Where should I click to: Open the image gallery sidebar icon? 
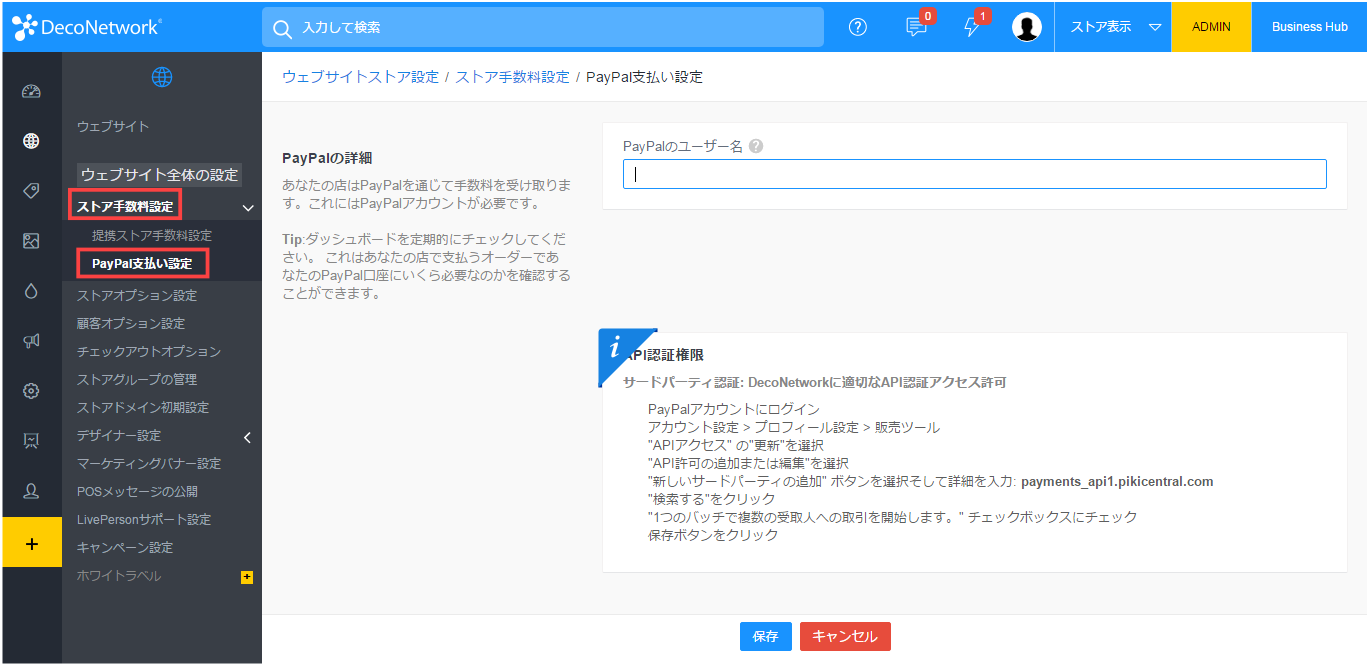(x=31, y=241)
